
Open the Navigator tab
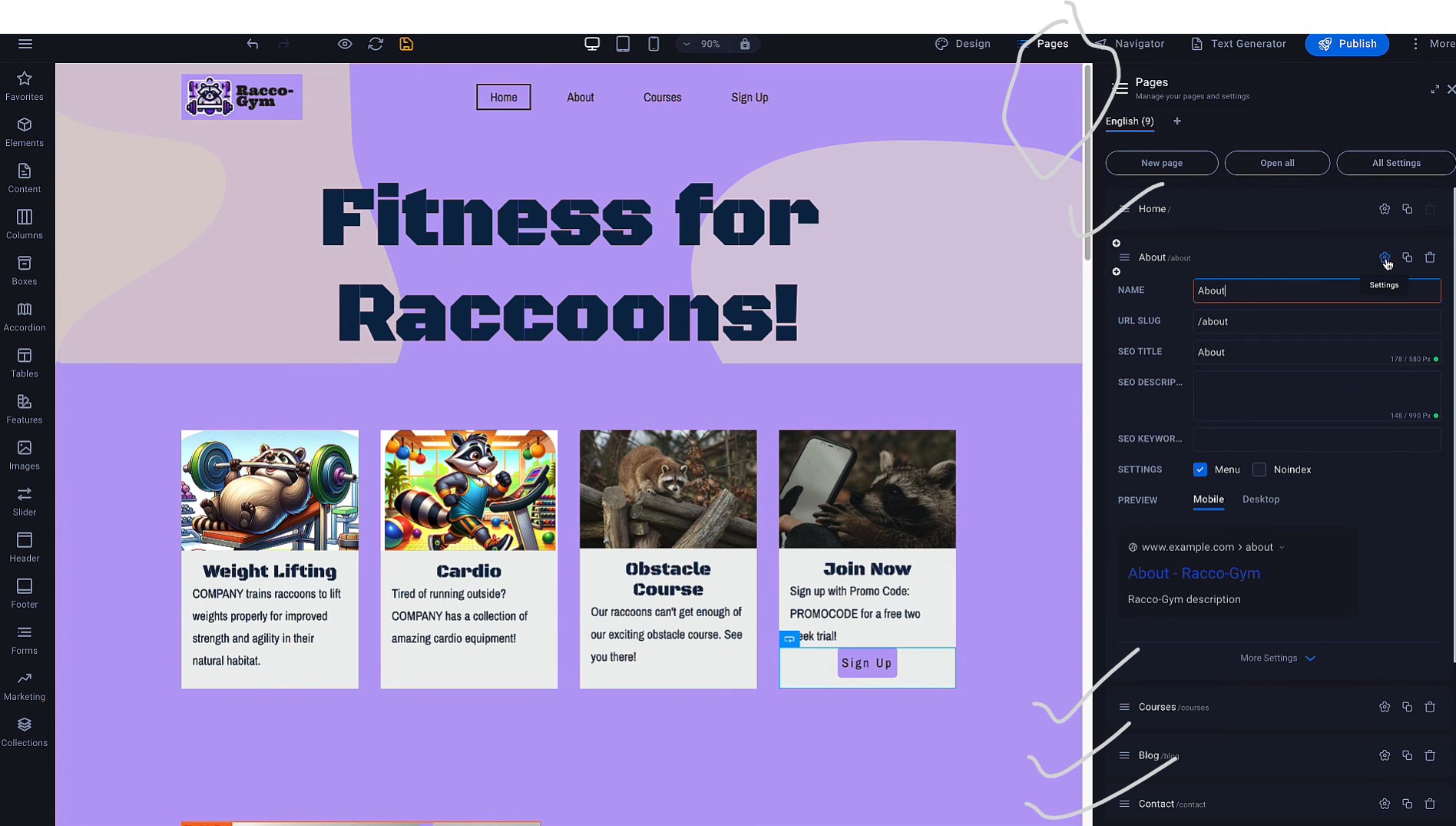click(1130, 44)
